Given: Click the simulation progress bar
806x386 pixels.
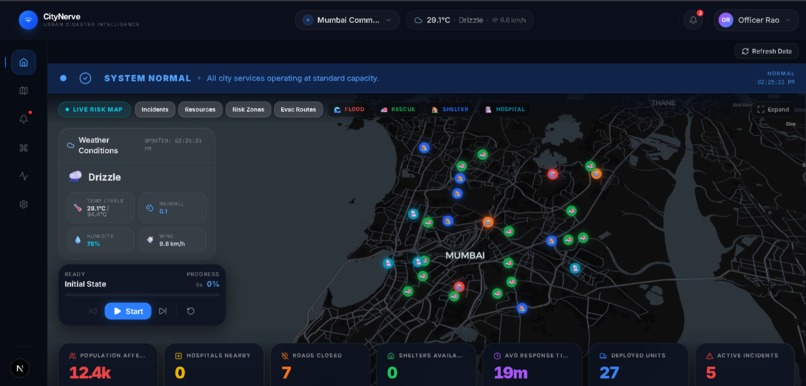Looking at the screenshot, I should tap(142, 295).
